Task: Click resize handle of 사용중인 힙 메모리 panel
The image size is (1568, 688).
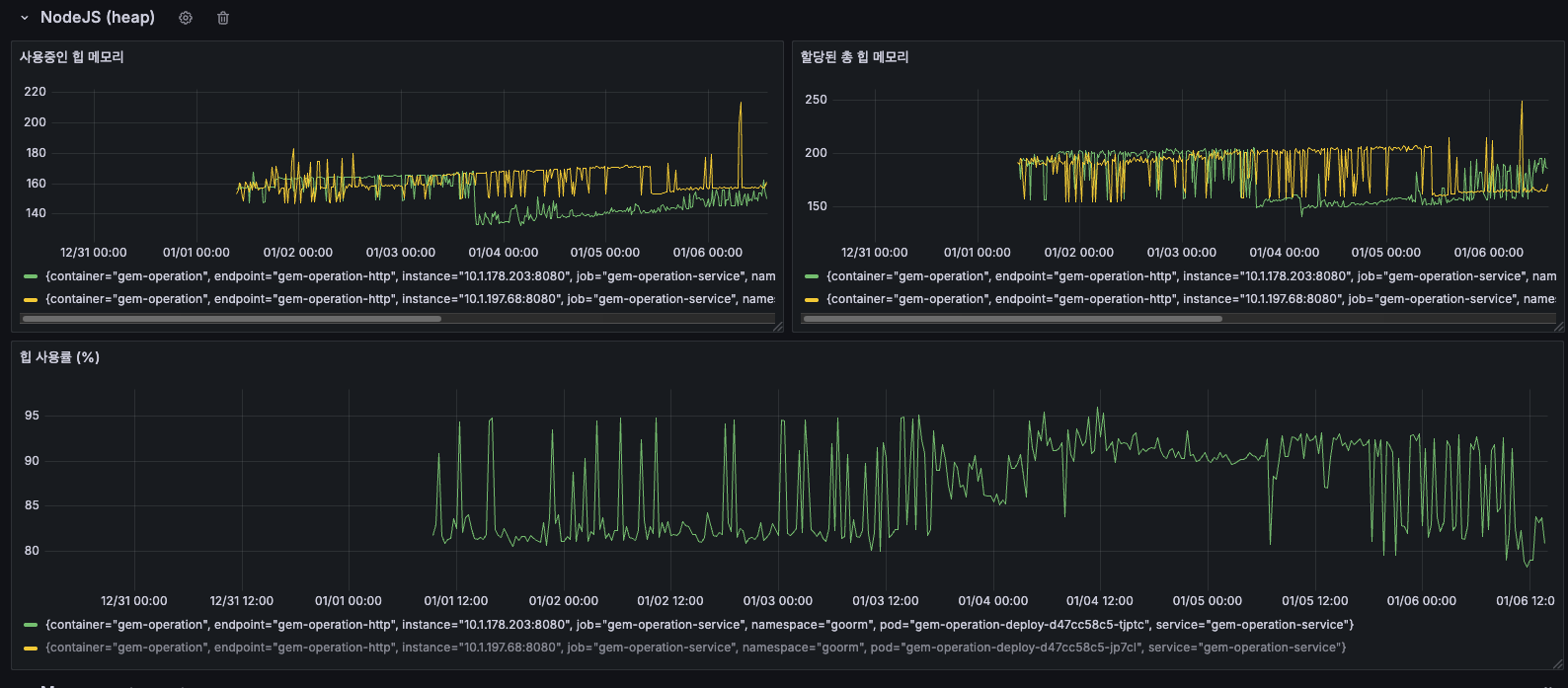Action: [777, 326]
